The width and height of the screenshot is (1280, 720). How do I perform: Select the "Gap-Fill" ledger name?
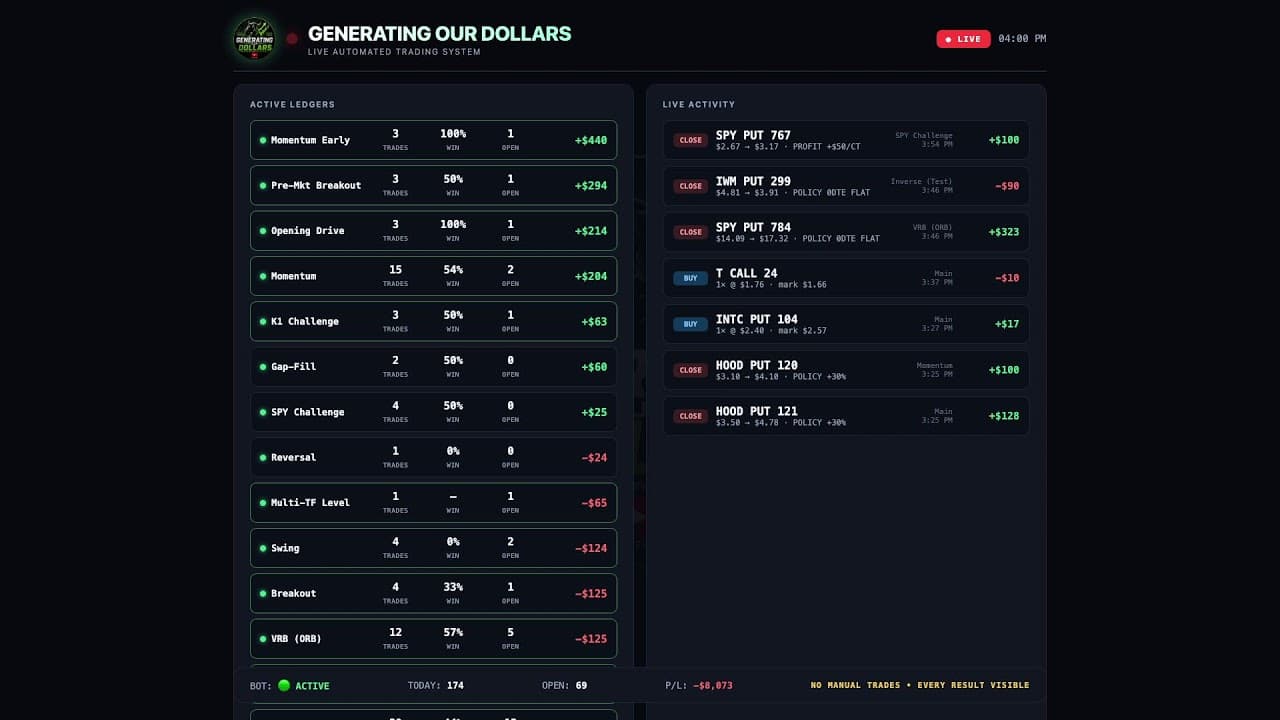[x=293, y=367]
